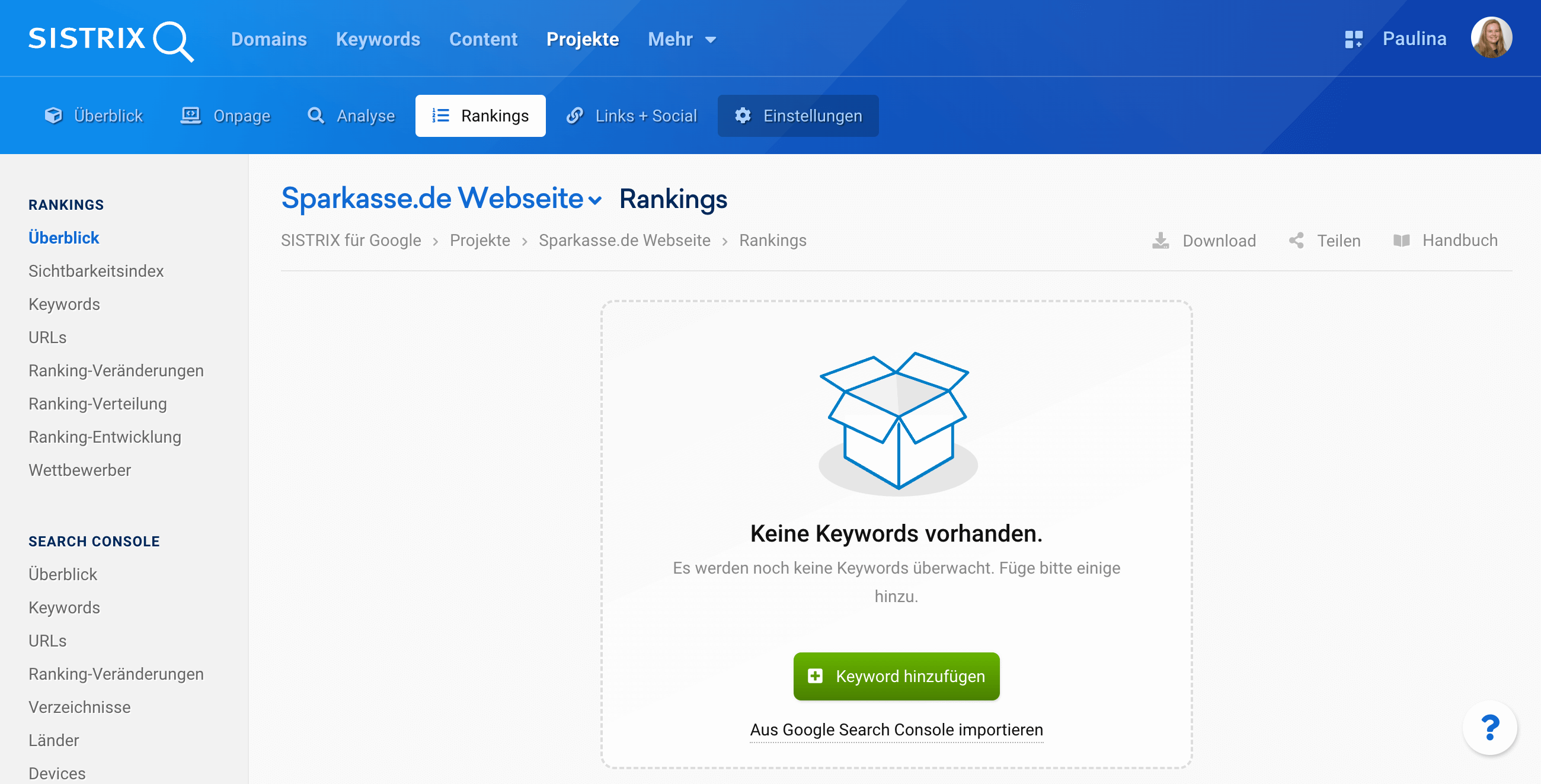Click the Download icon
The image size is (1541, 784).
(x=1160, y=241)
